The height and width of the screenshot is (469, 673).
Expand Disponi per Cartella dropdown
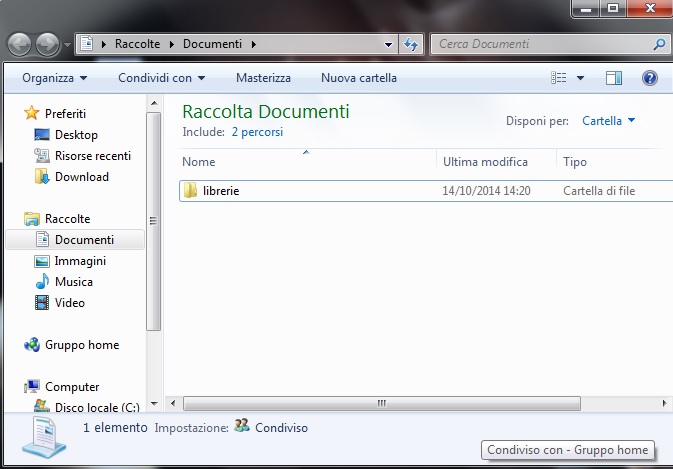click(609, 121)
